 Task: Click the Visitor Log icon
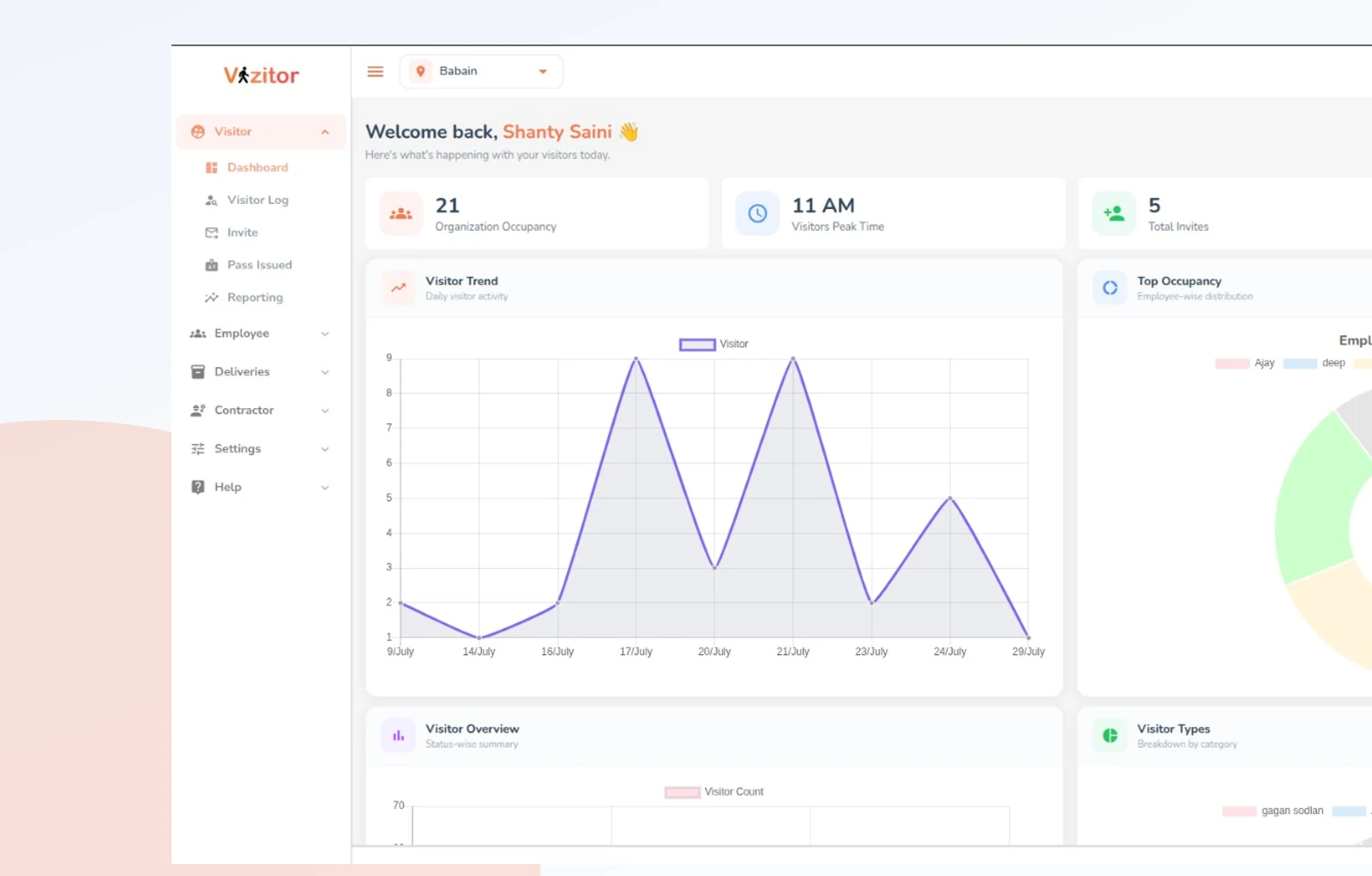tap(211, 200)
